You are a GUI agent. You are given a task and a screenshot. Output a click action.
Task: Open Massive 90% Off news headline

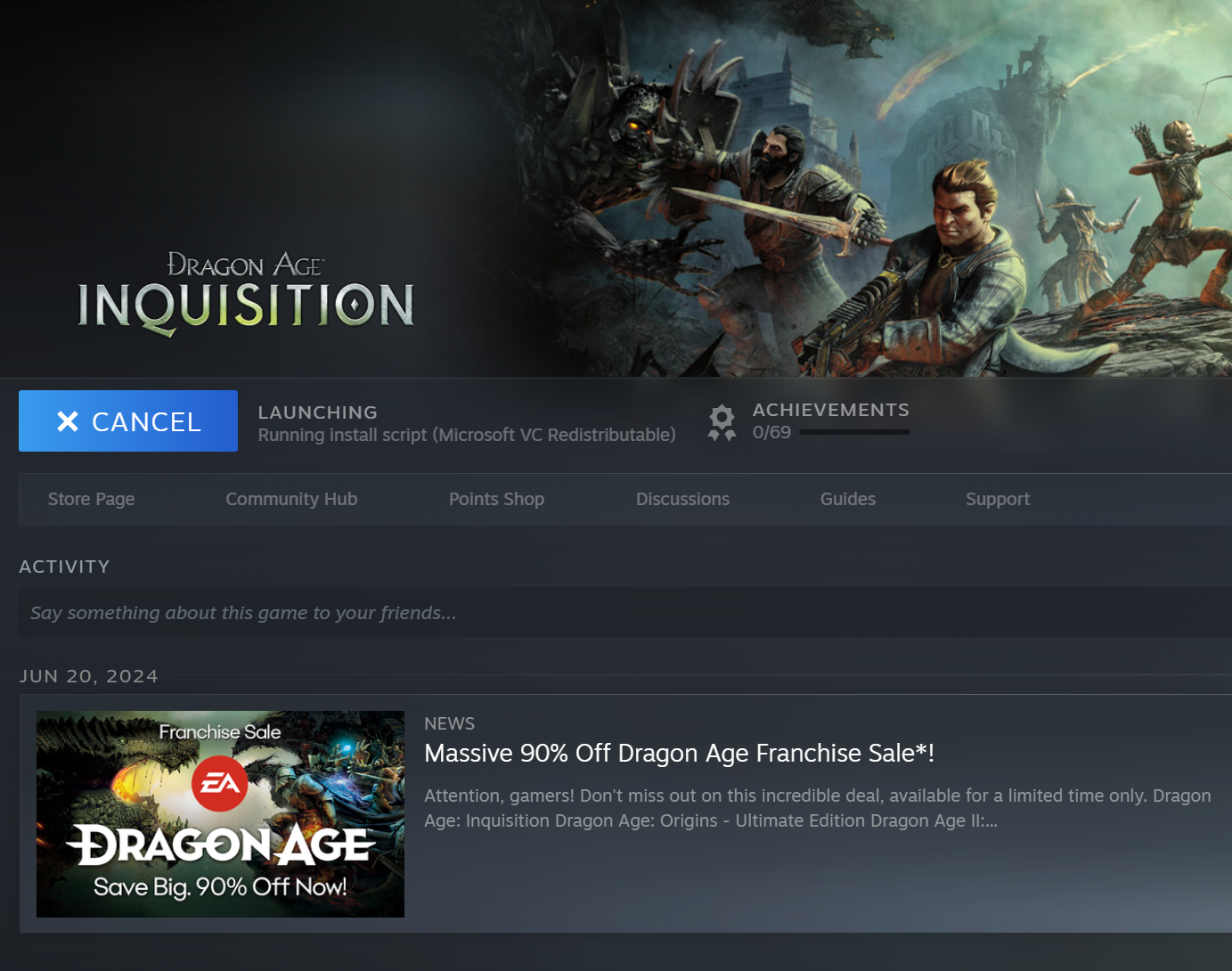(679, 754)
